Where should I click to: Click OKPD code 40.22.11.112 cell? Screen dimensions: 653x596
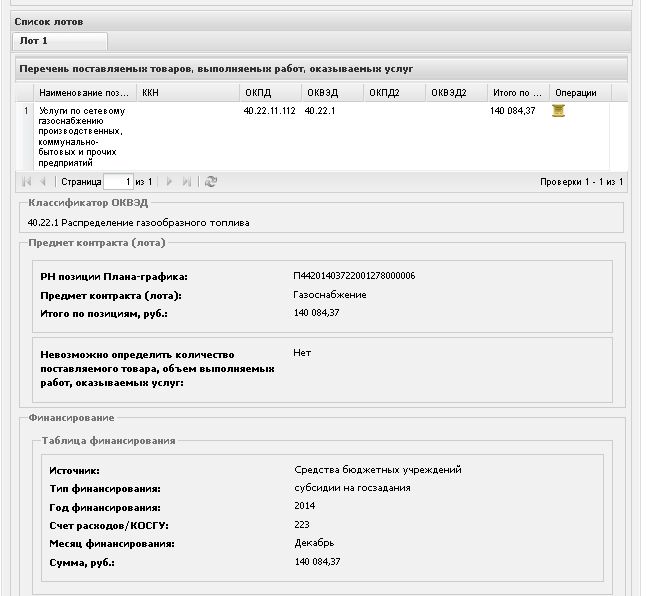pos(269,111)
